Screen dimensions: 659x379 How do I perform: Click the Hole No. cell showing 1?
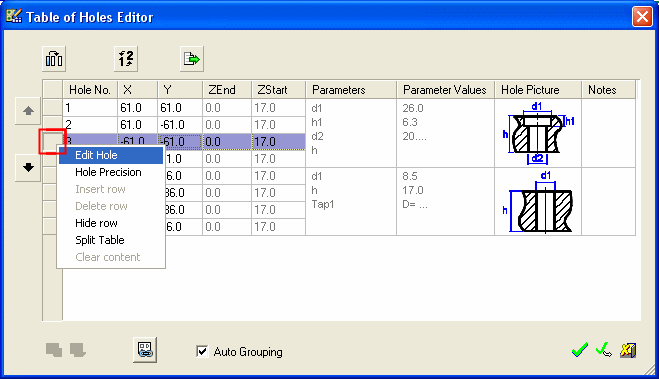point(90,108)
